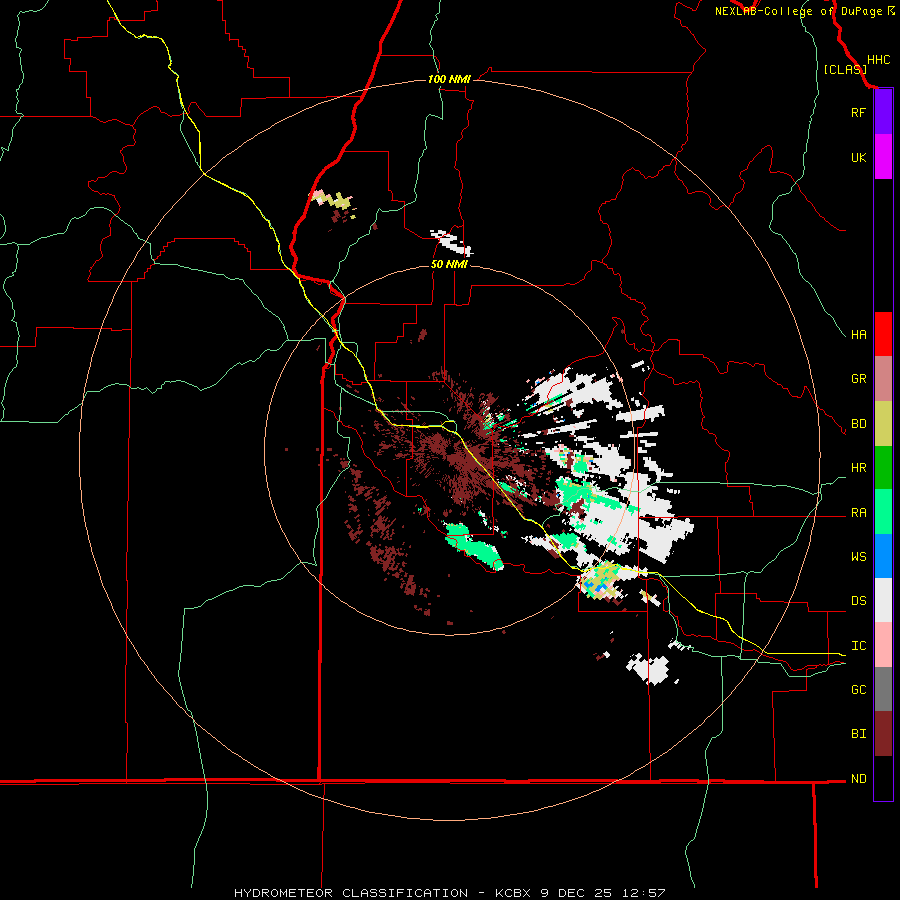The image size is (900, 900).
Task: Click the purple RF legend color swatch
Action: coord(883,112)
